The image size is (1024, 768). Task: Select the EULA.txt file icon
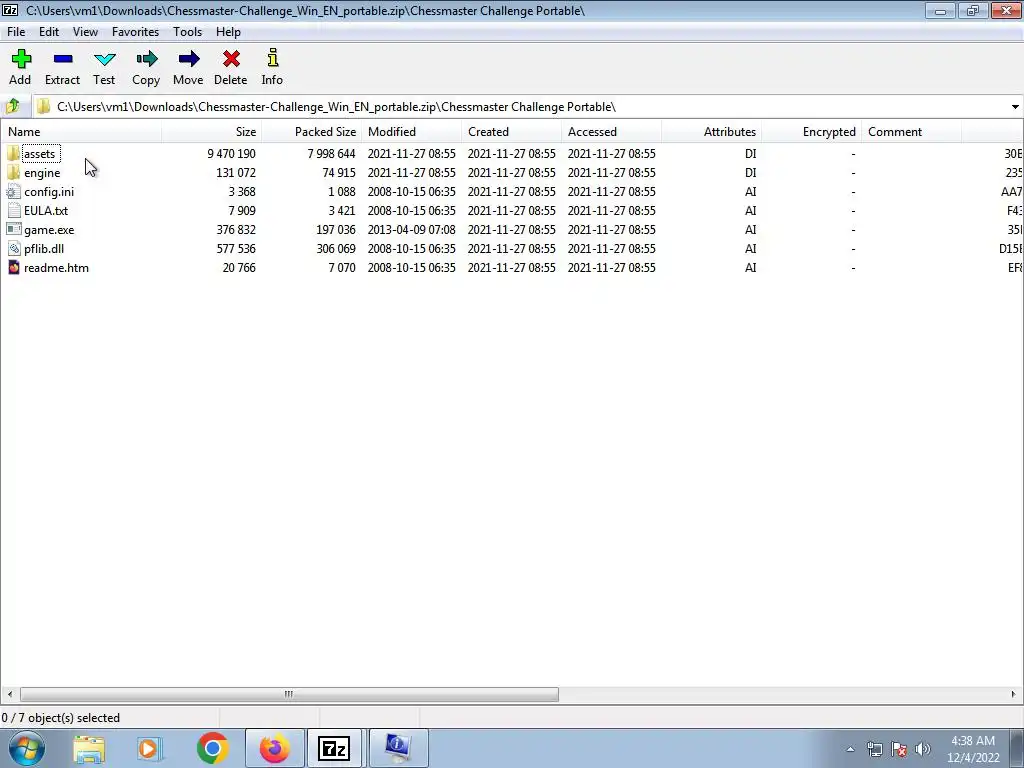(x=14, y=211)
